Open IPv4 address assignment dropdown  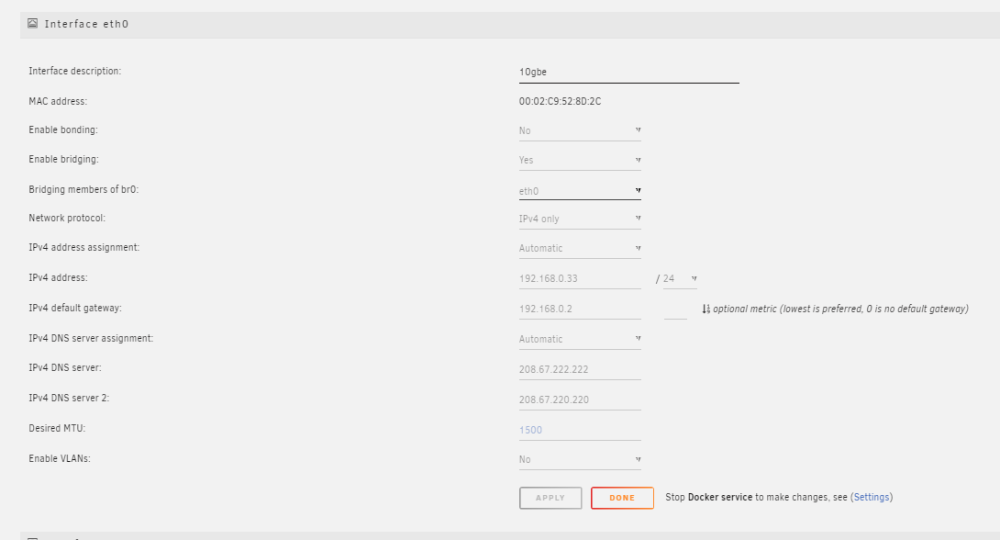tap(580, 249)
